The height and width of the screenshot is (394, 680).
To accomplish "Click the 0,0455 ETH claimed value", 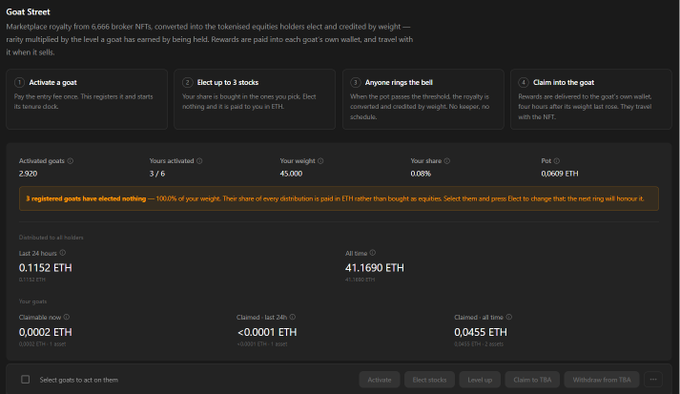I will [481, 332].
